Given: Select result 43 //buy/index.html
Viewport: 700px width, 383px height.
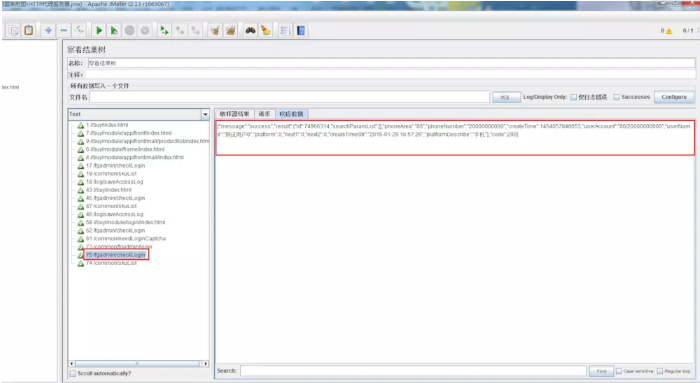Looking at the screenshot, I should coord(108,190).
